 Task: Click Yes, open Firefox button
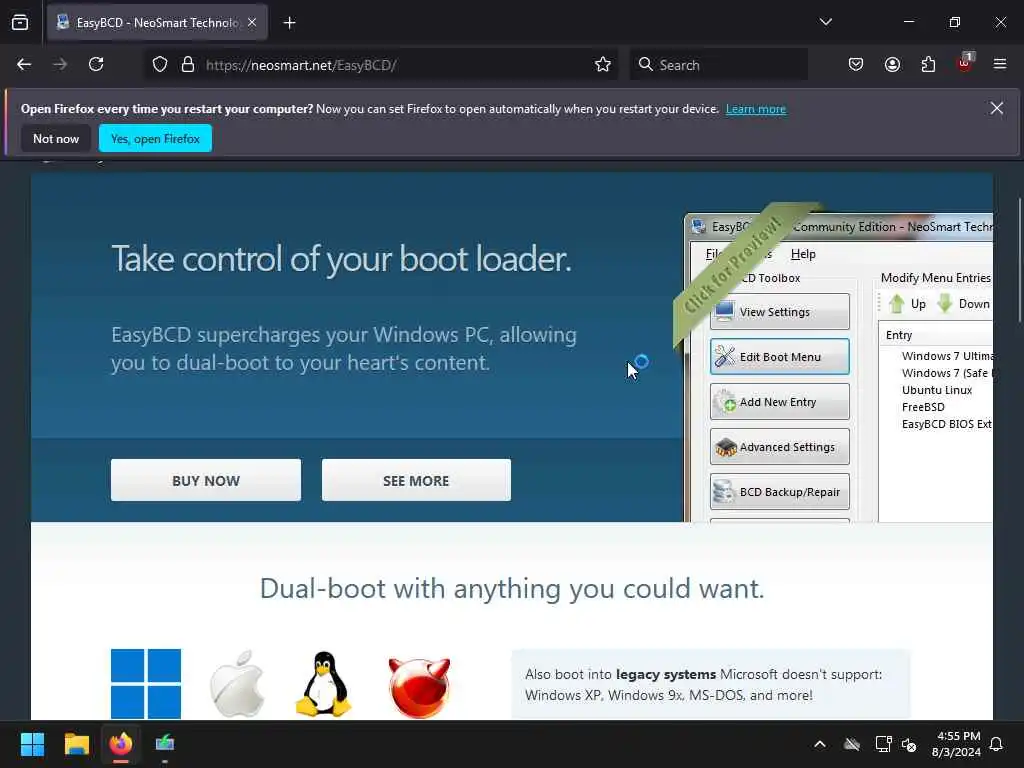pyautogui.click(x=155, y=138)
